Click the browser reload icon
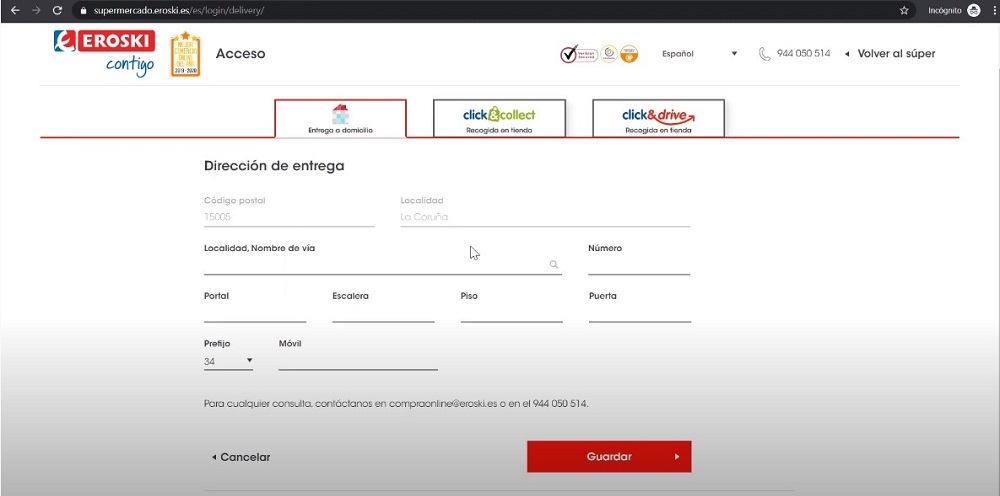This screenshot has height=496, width=1000. (x=57, y=10)
